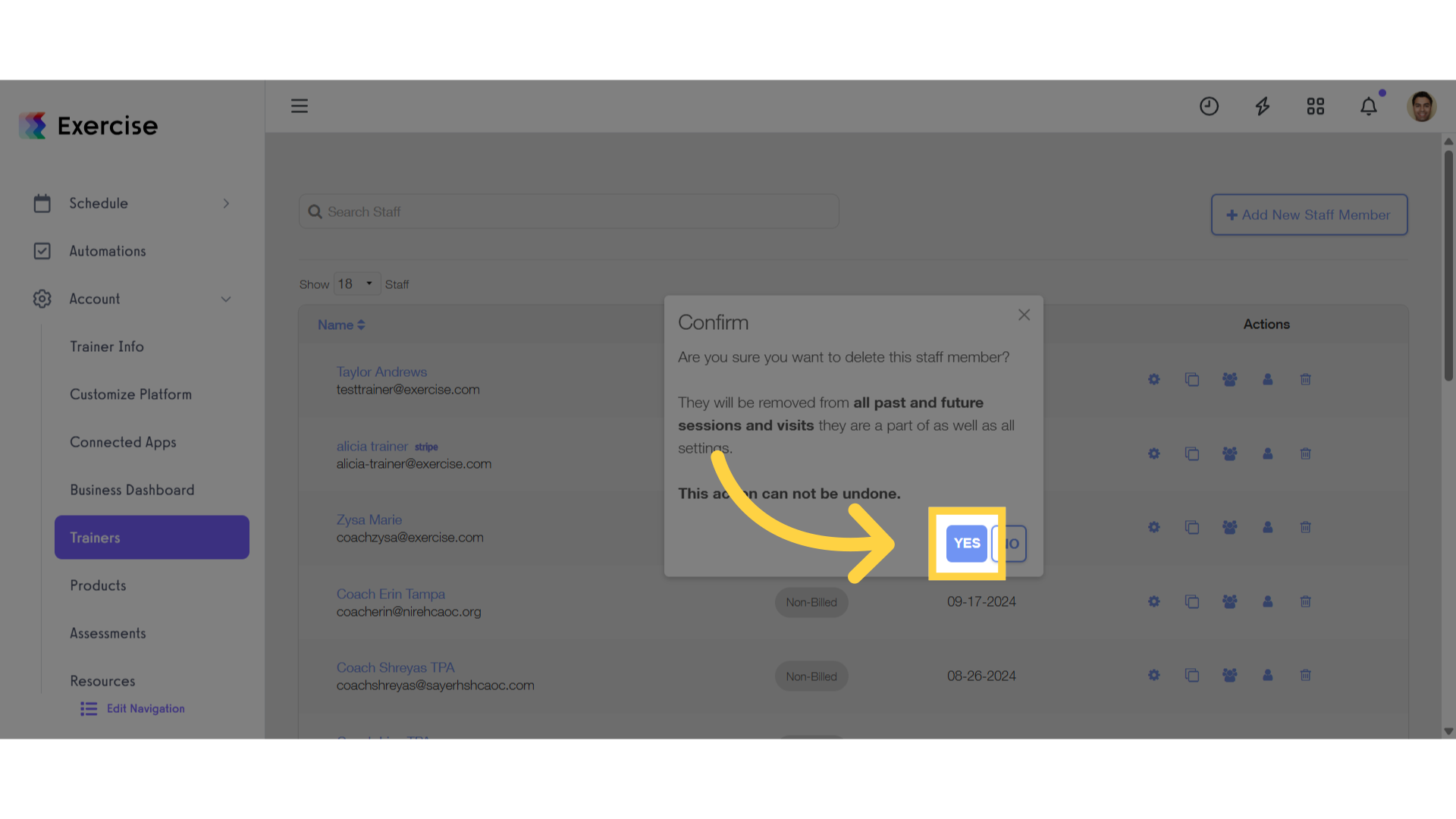
Task: Click the lightning bolt quick actions icon
Action: [1263, 106]
